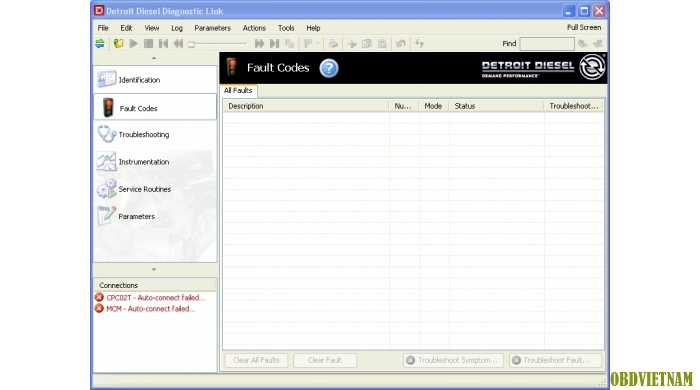This screenshot has width=700, height=390.
Task: Click the copy toolbar icon
Action: 367,44
